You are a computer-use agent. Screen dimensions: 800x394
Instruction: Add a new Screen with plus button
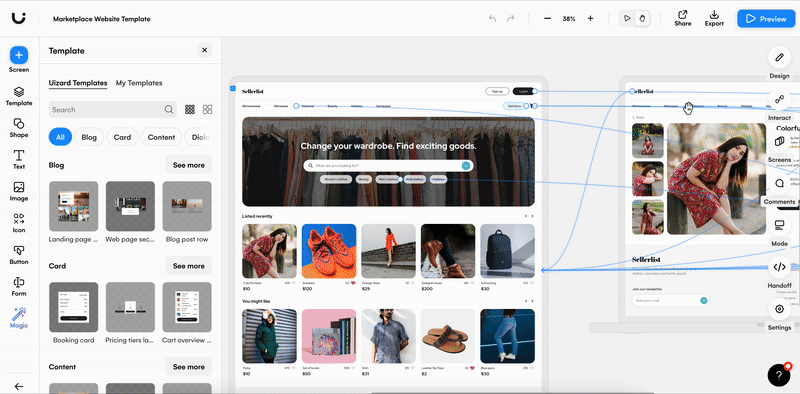coord(19,55)
